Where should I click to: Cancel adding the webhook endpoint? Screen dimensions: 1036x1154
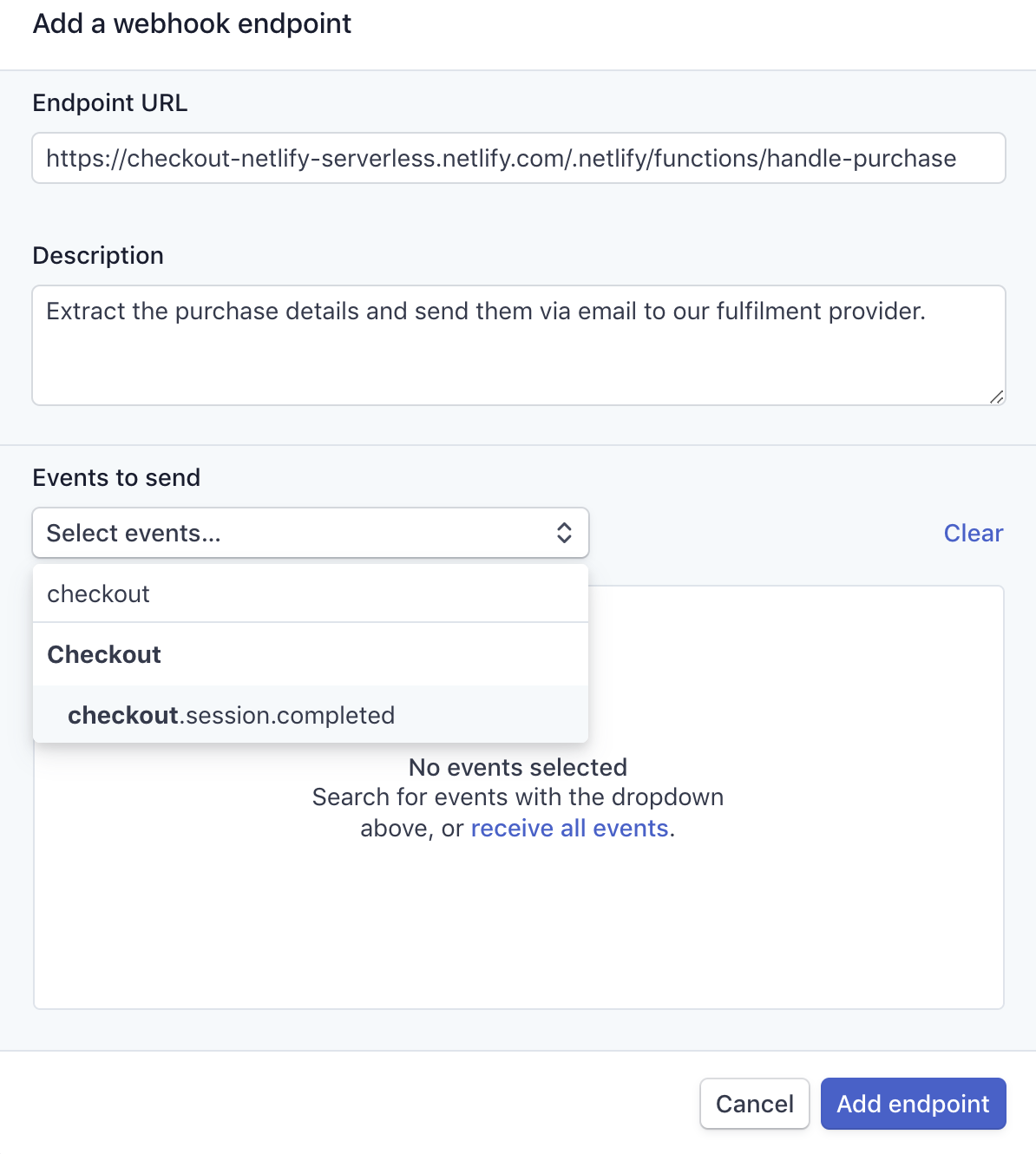(753, 1103)
